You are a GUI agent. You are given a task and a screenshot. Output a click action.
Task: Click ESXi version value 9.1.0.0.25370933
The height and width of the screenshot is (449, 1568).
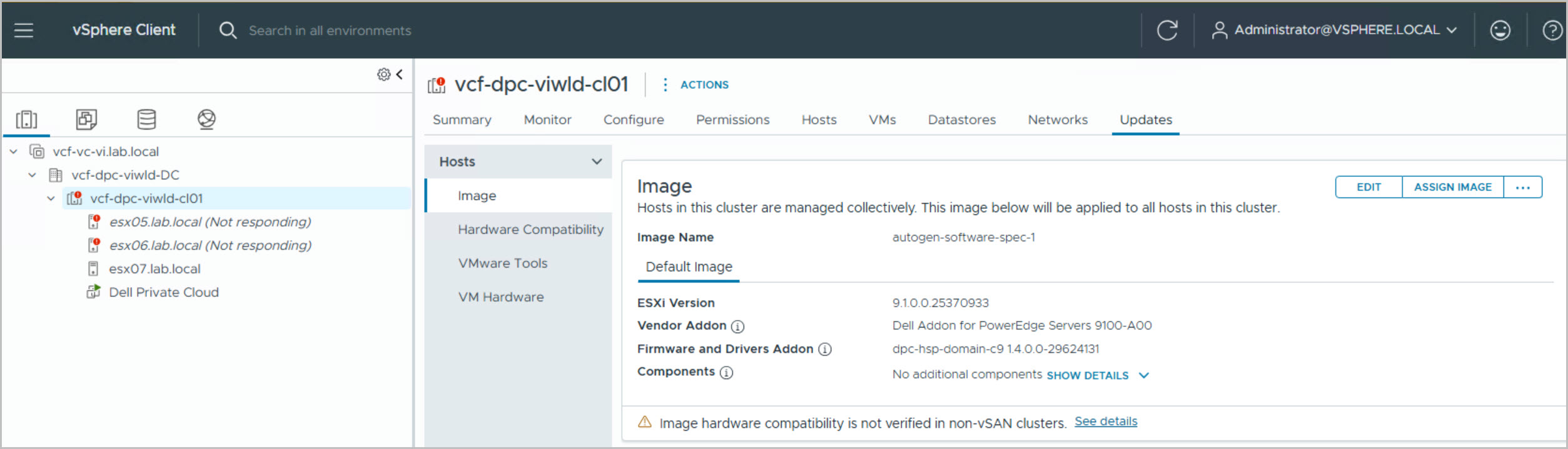941,303
